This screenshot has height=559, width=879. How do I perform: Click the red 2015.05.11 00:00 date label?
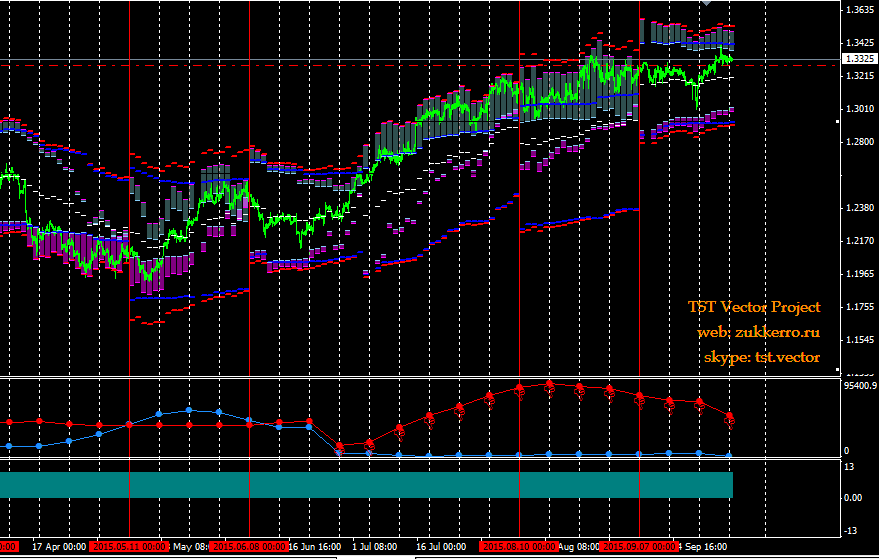pyautogui.click(x=130, y=546)
